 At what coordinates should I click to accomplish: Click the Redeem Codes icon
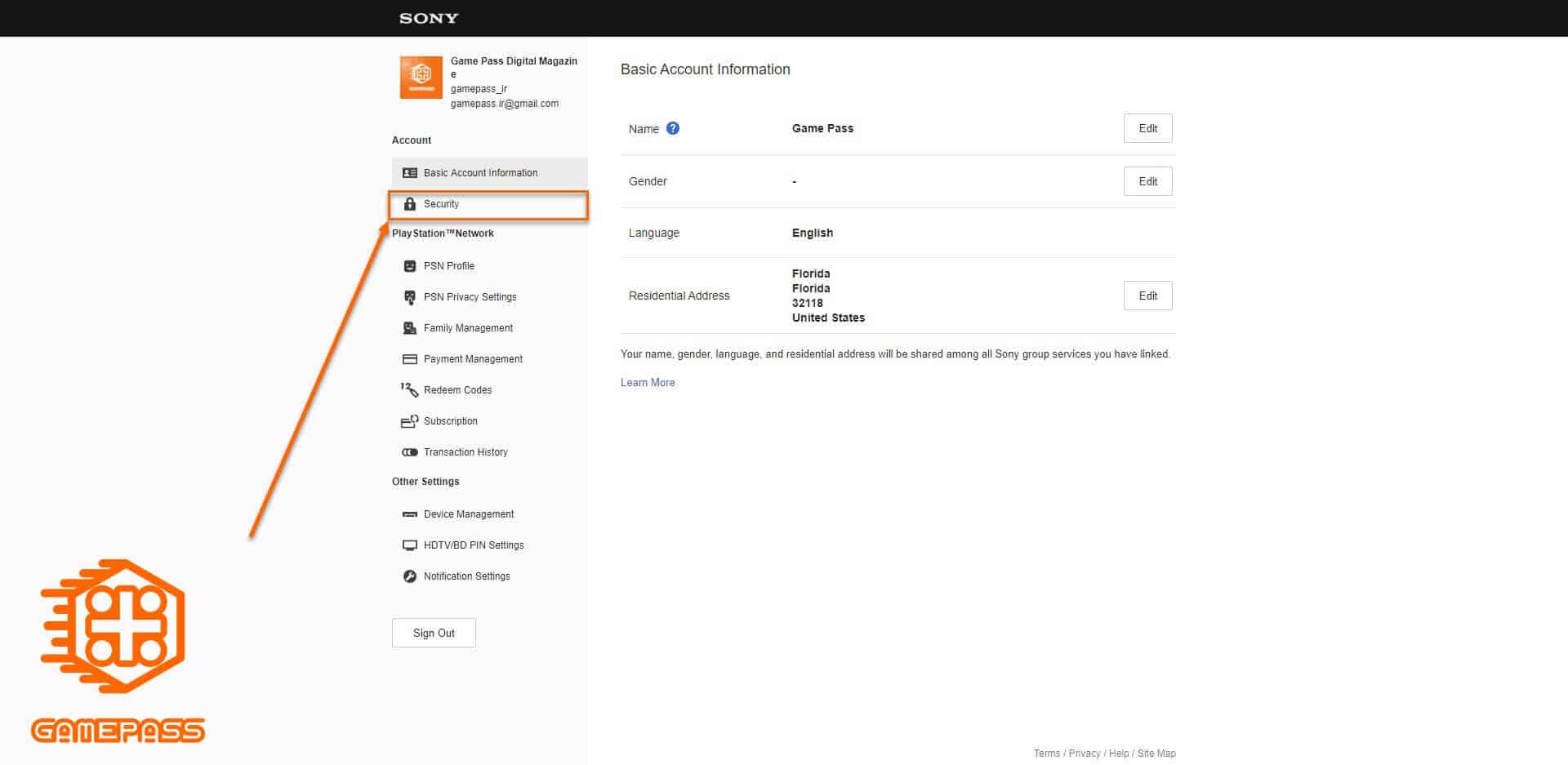410,390
